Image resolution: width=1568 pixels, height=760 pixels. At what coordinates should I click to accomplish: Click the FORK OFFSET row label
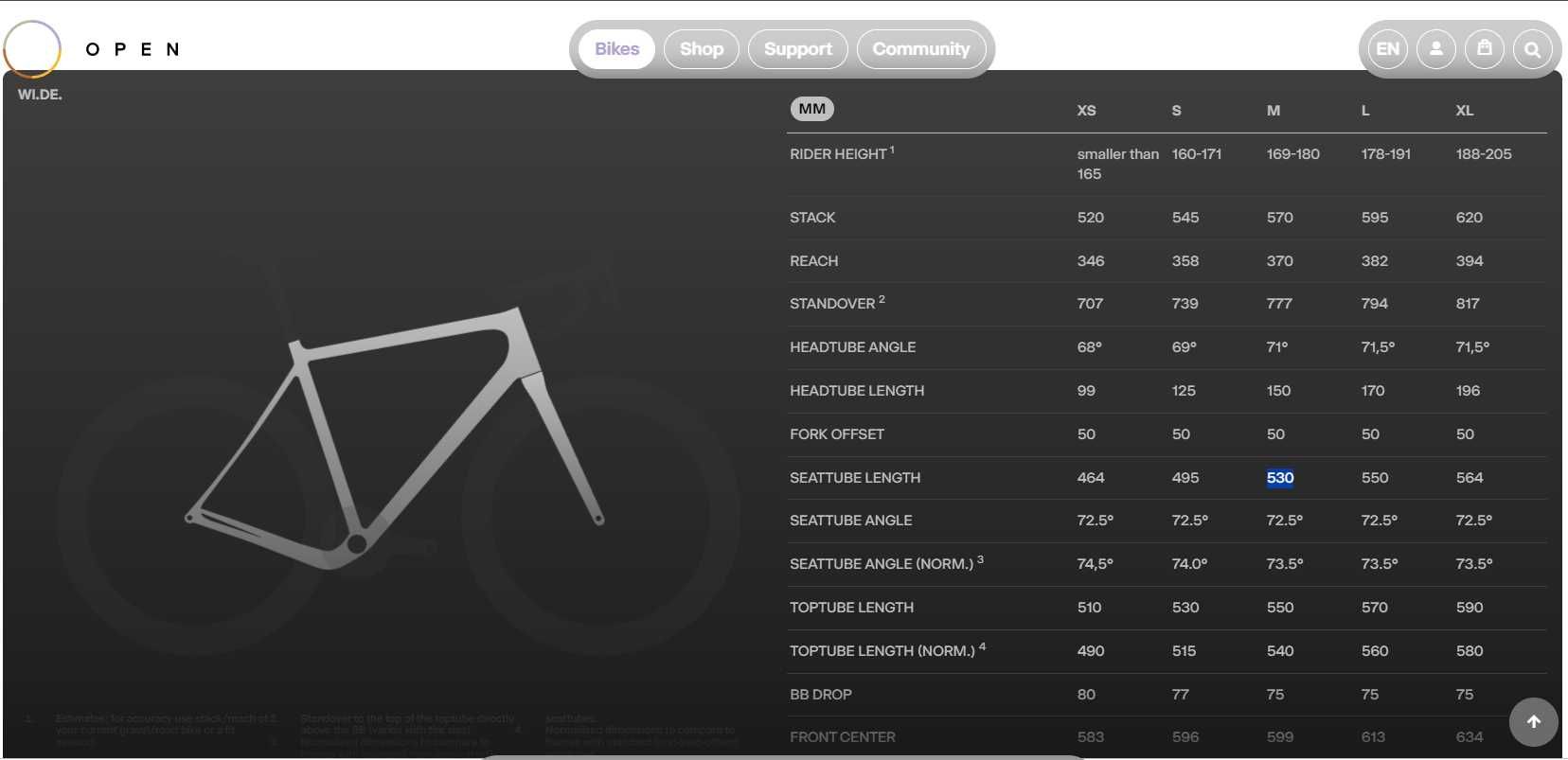[x=837, y=434]
